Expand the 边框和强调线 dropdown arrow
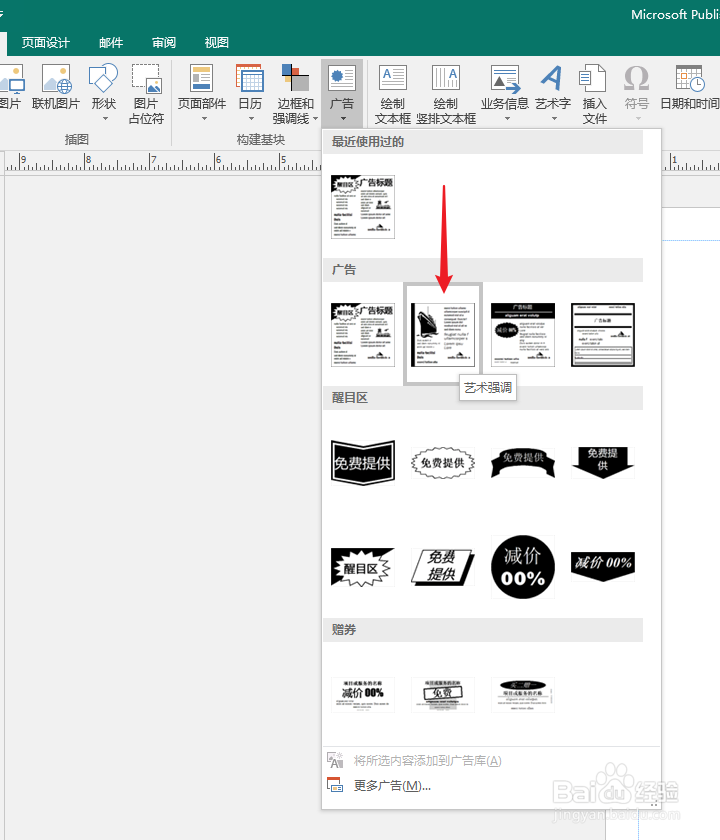 pyautogui.click(x=316, y=118)
